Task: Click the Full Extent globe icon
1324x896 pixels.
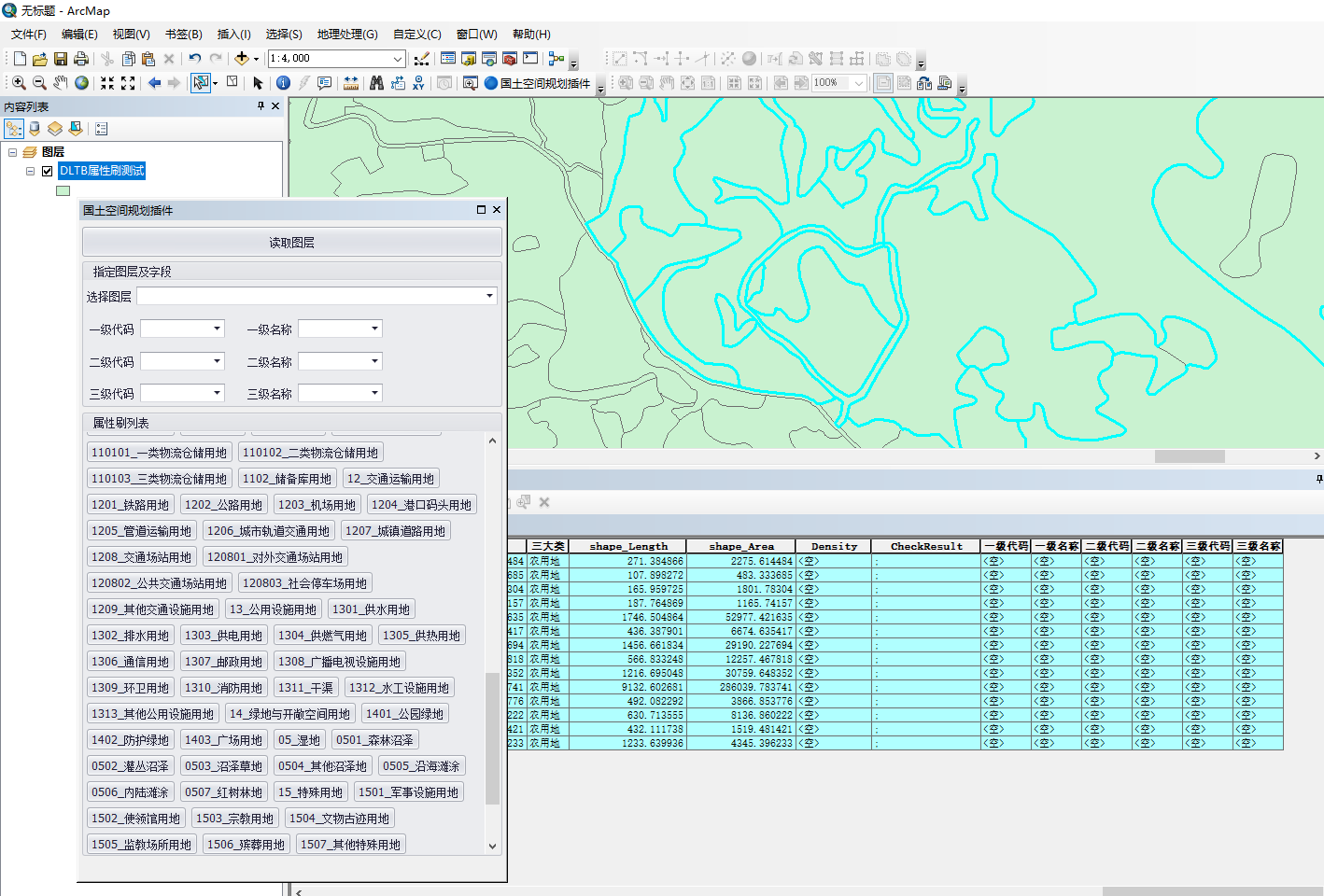Action: coord(82,83)
